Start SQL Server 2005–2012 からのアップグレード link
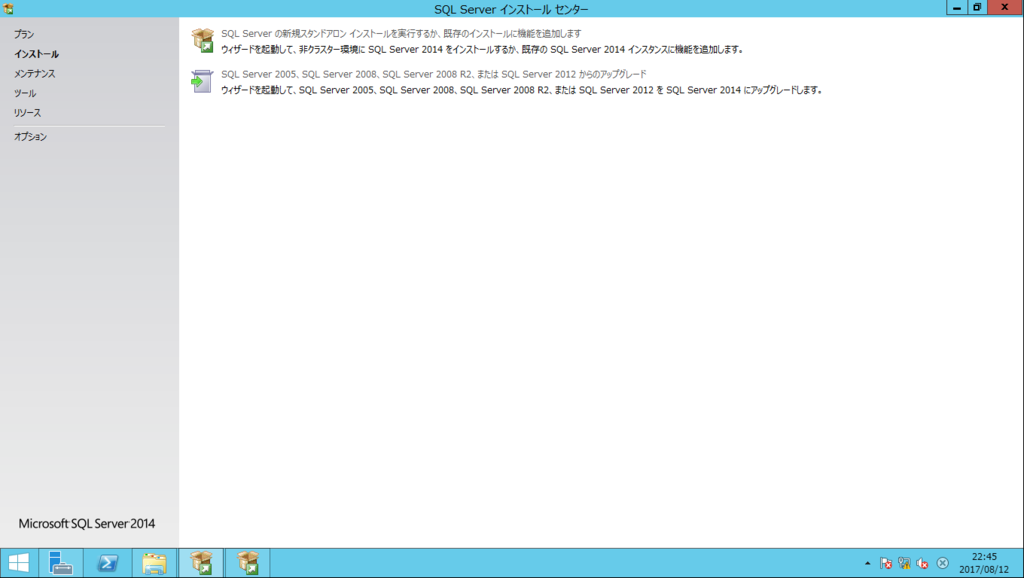Viewport: 1024px width, 578px height. tap(433, 74)
